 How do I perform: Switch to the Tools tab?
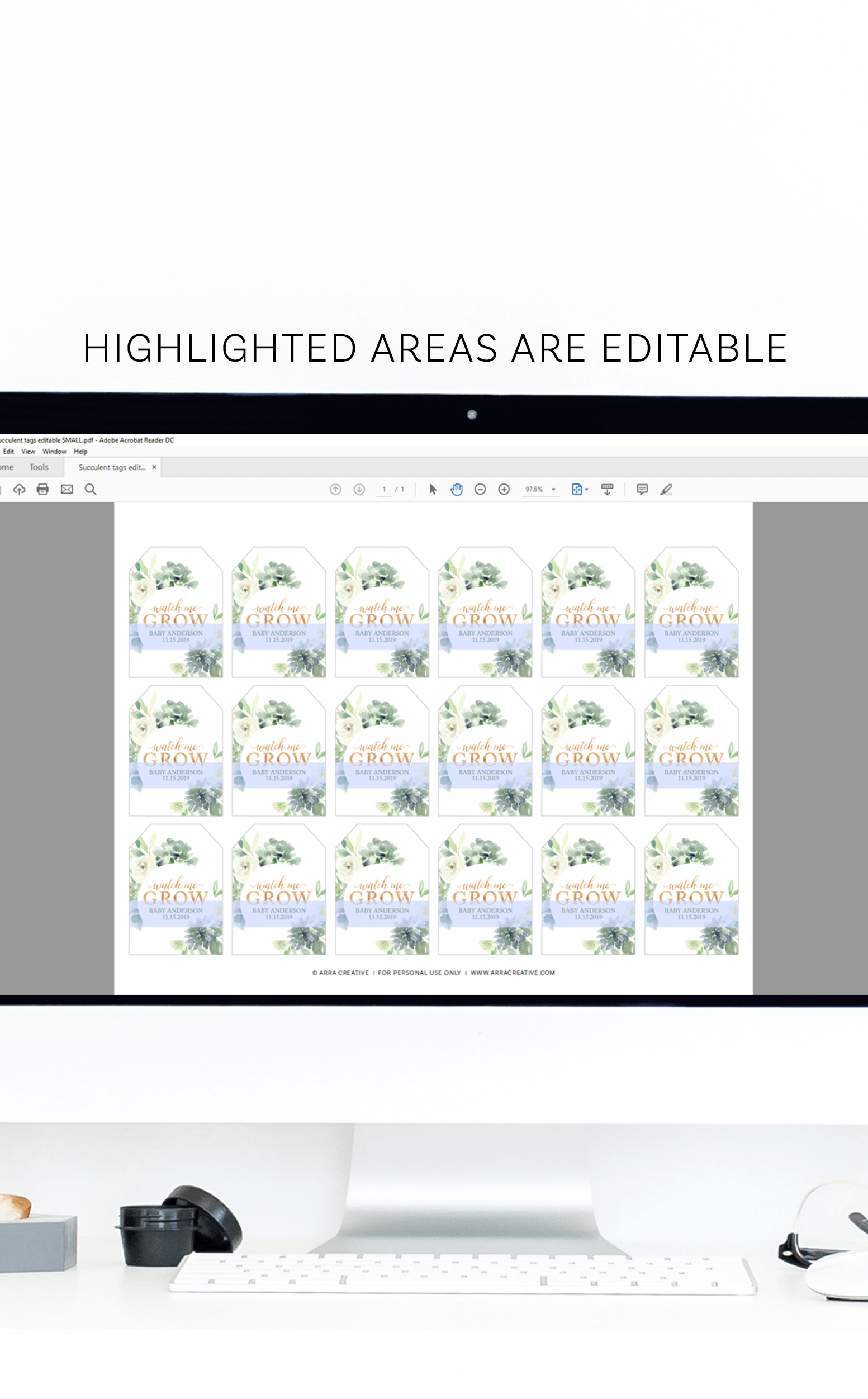click(39, 467)
